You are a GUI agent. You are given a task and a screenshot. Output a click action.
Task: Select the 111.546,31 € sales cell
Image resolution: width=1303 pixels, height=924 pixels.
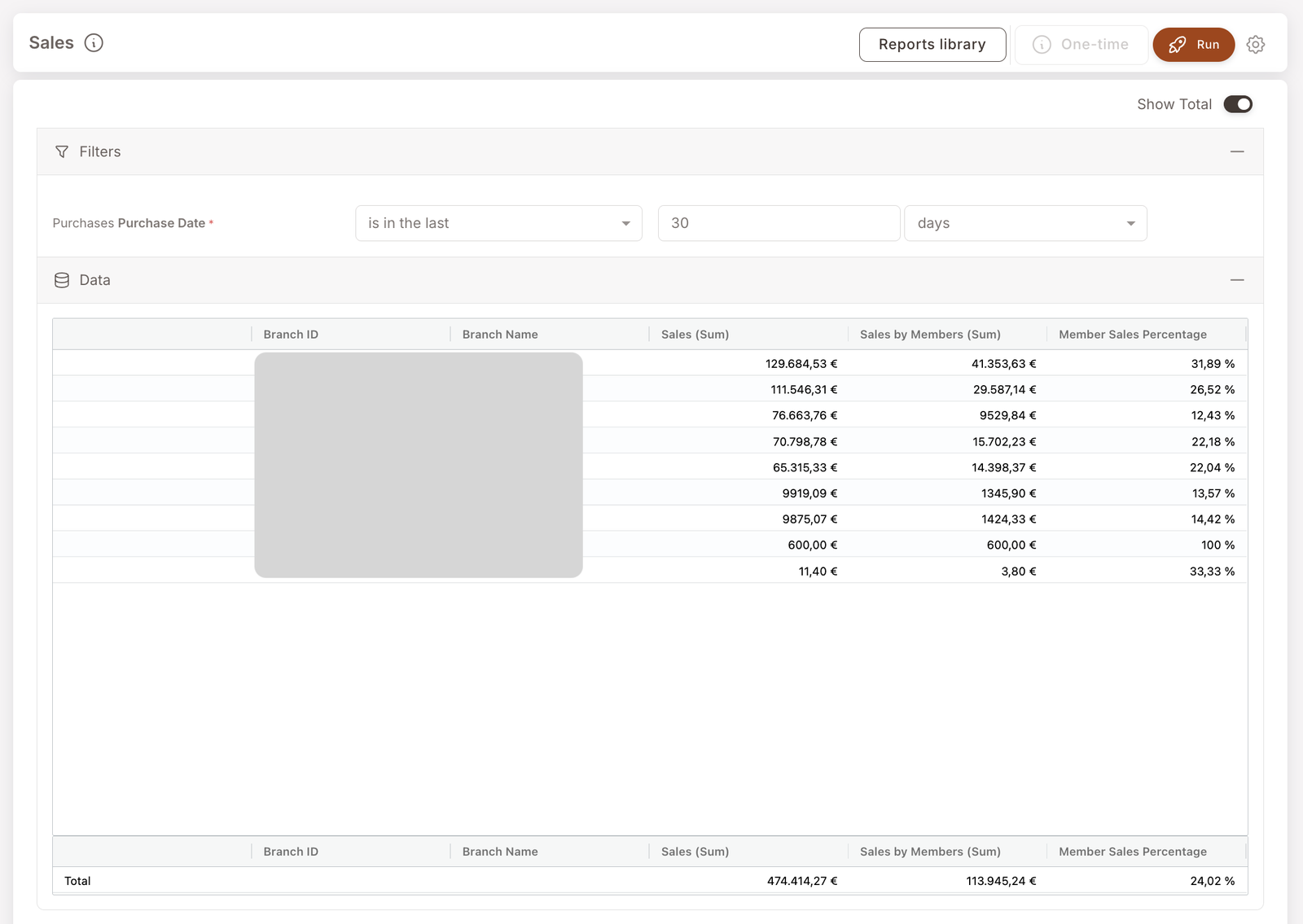click(x=748, y=390)
